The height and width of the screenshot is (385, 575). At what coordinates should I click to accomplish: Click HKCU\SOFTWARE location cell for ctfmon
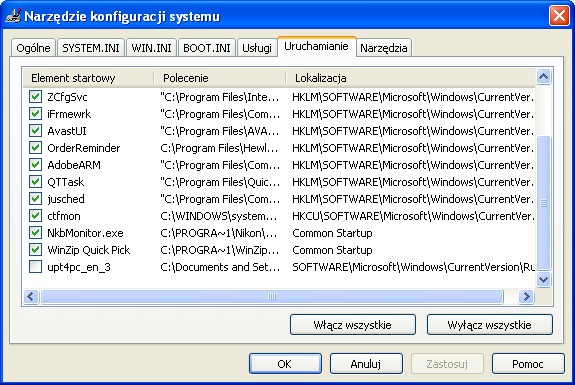click(x=413, y=216)
